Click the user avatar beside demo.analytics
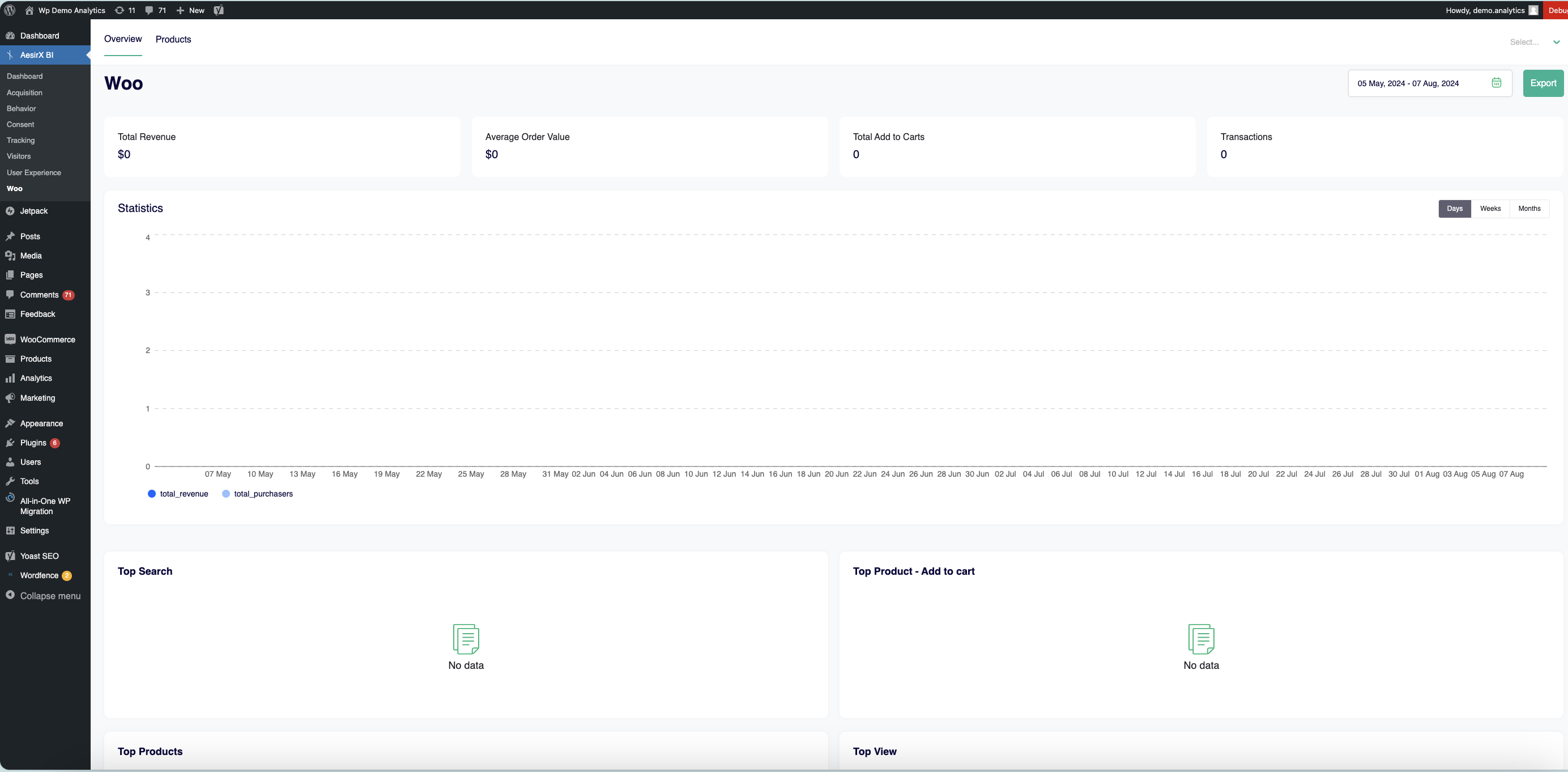The width and height of the screenshot is (1568, 772). [x=1533, y=10]
